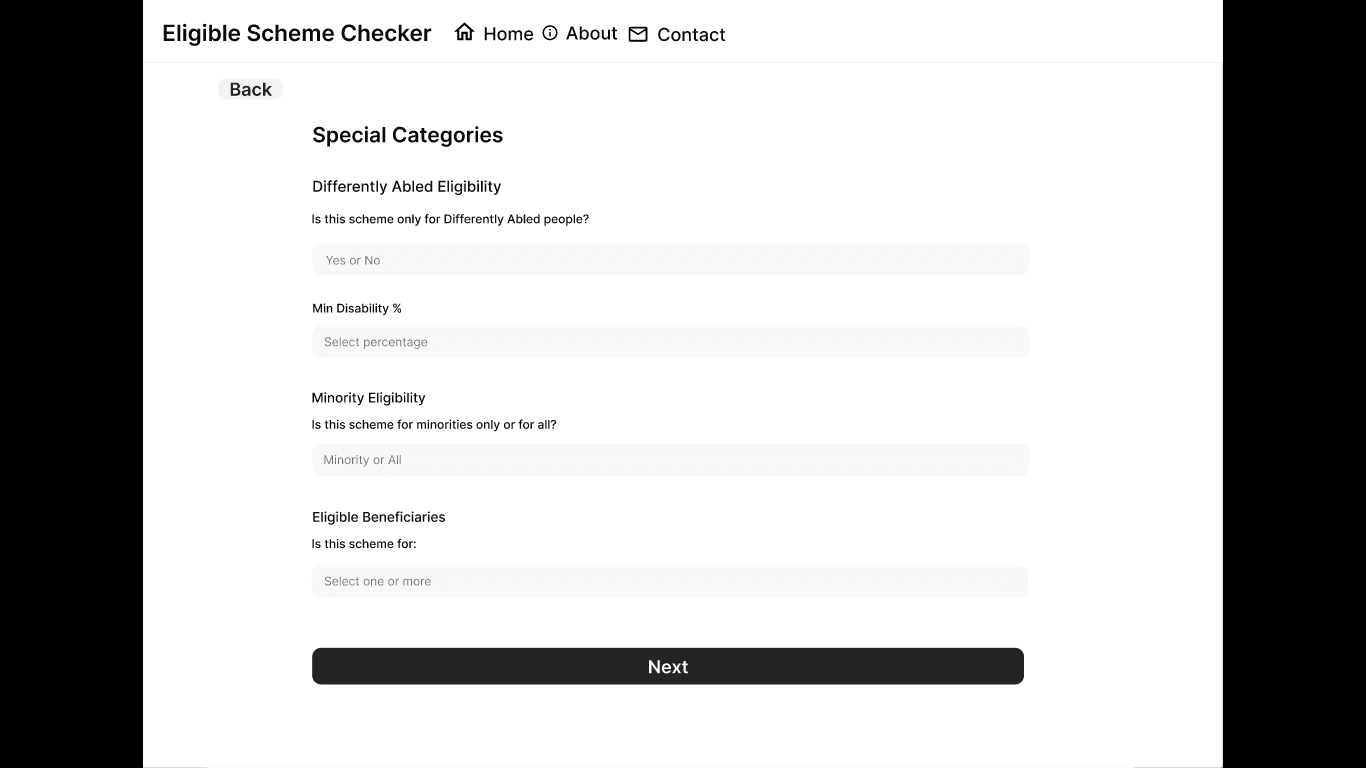Expand the Select percentage dropdown
1366x768 pixels.
[x=670, y=342]
